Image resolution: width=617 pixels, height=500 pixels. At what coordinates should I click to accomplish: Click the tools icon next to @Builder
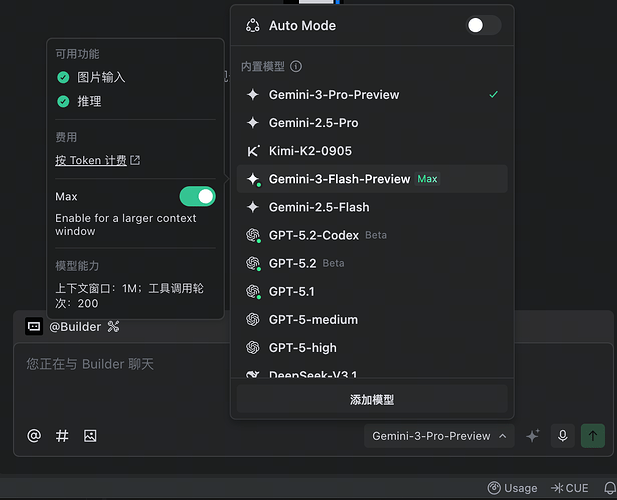click(113, 326)
